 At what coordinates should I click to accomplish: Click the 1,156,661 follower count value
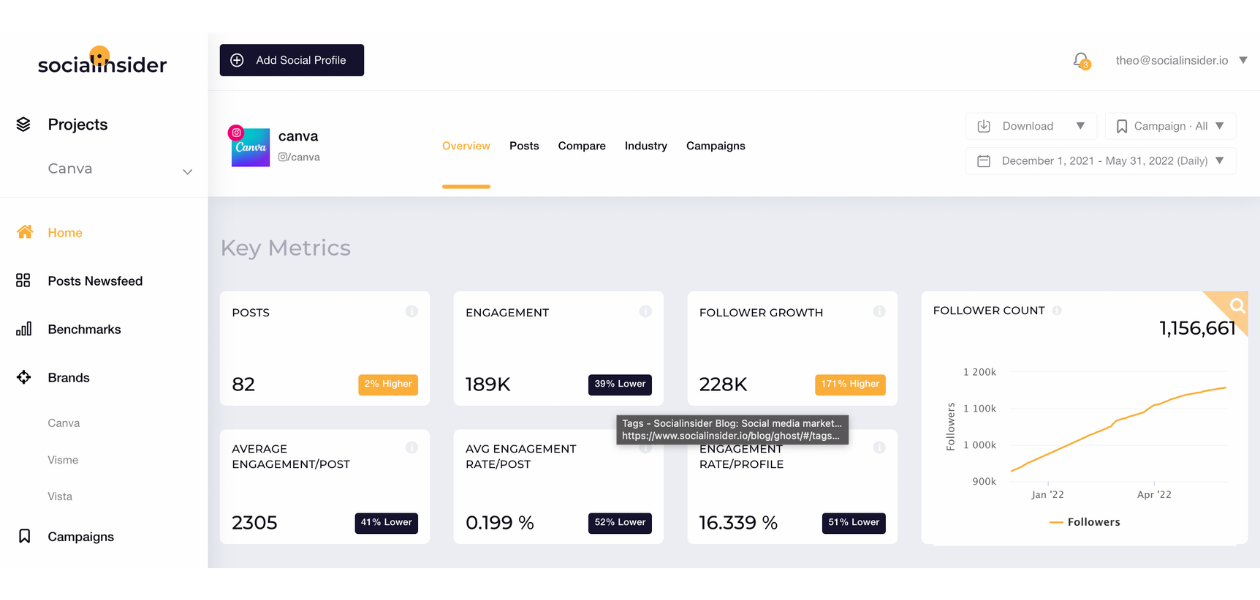[1197, 328]
